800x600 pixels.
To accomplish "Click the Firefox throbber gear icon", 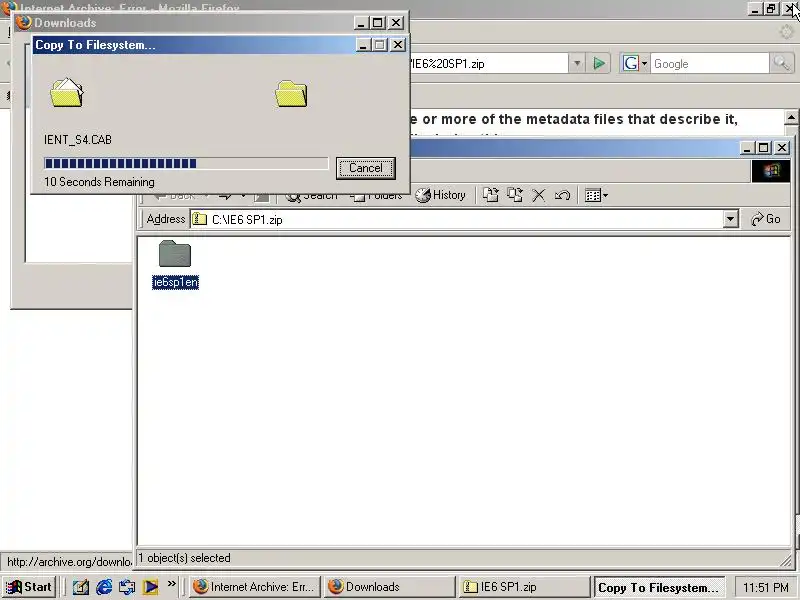I will click(786, 32).
